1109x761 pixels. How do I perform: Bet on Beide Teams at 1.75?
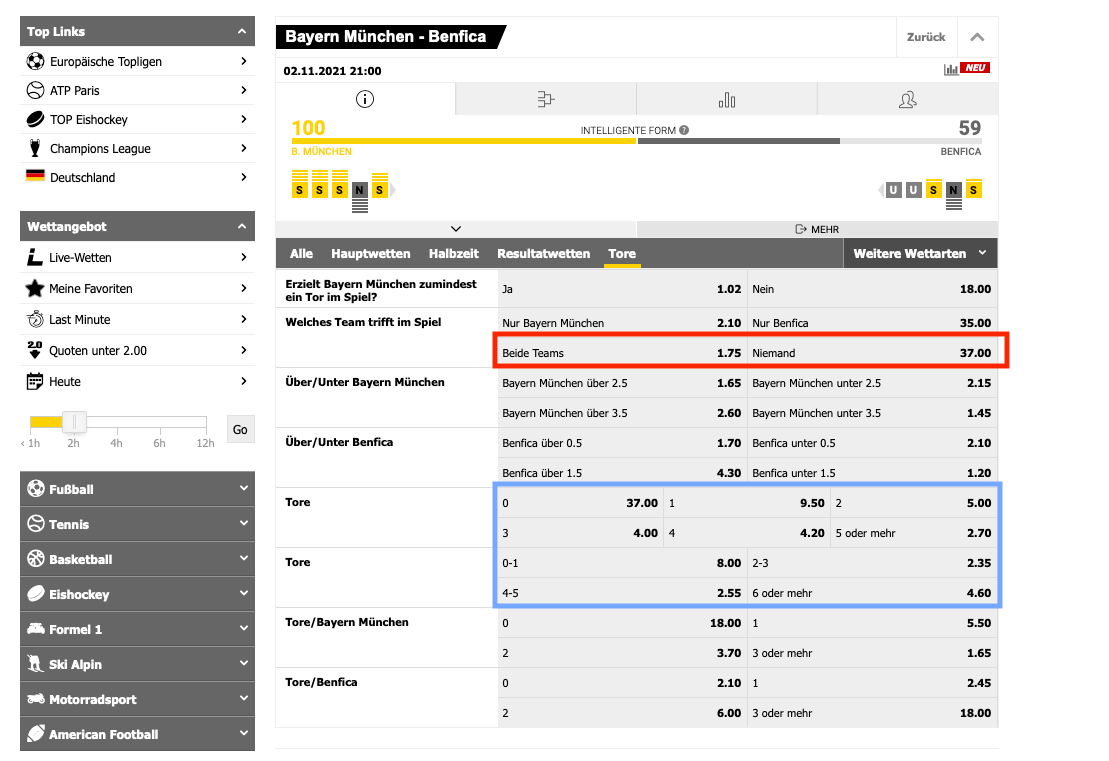point(622,353)
